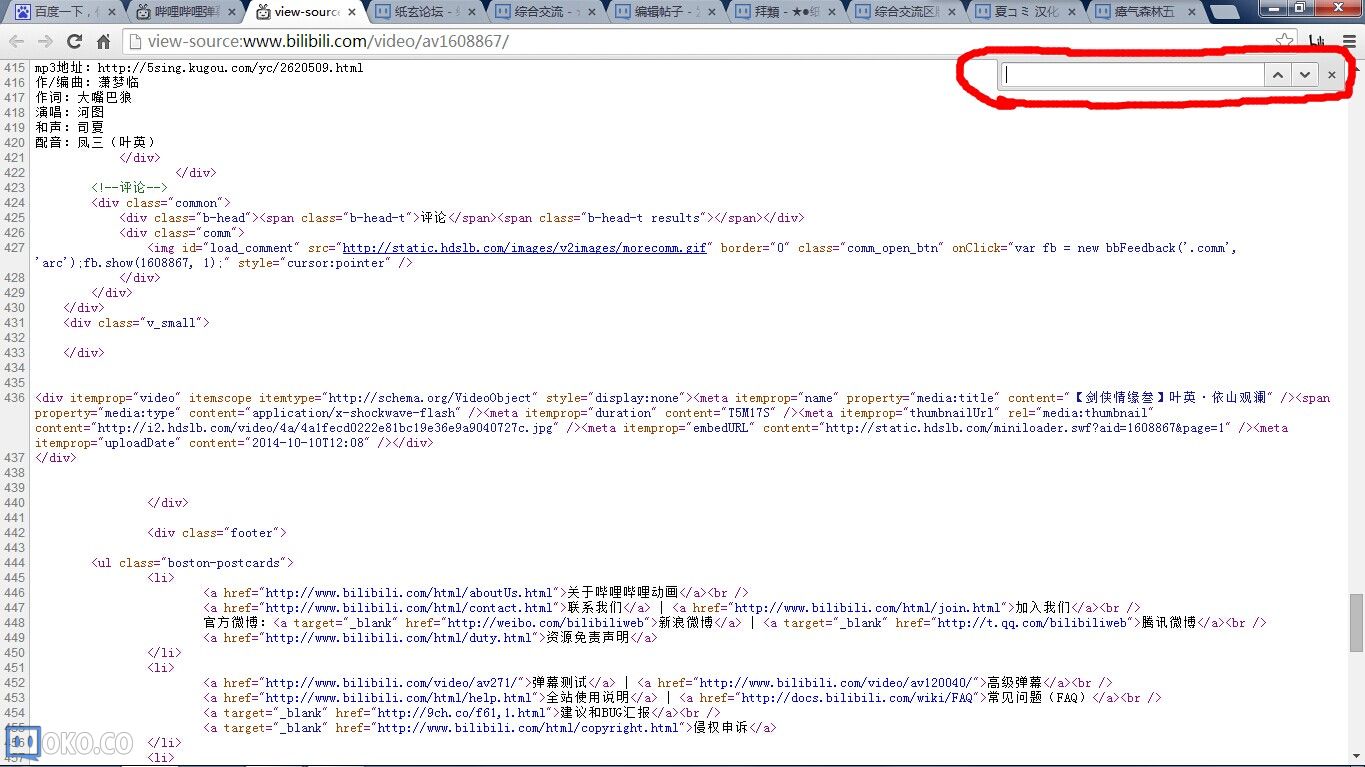Open the contact.html href link
The height and width of the screenshot is (767, 1365).
point(408,608)
